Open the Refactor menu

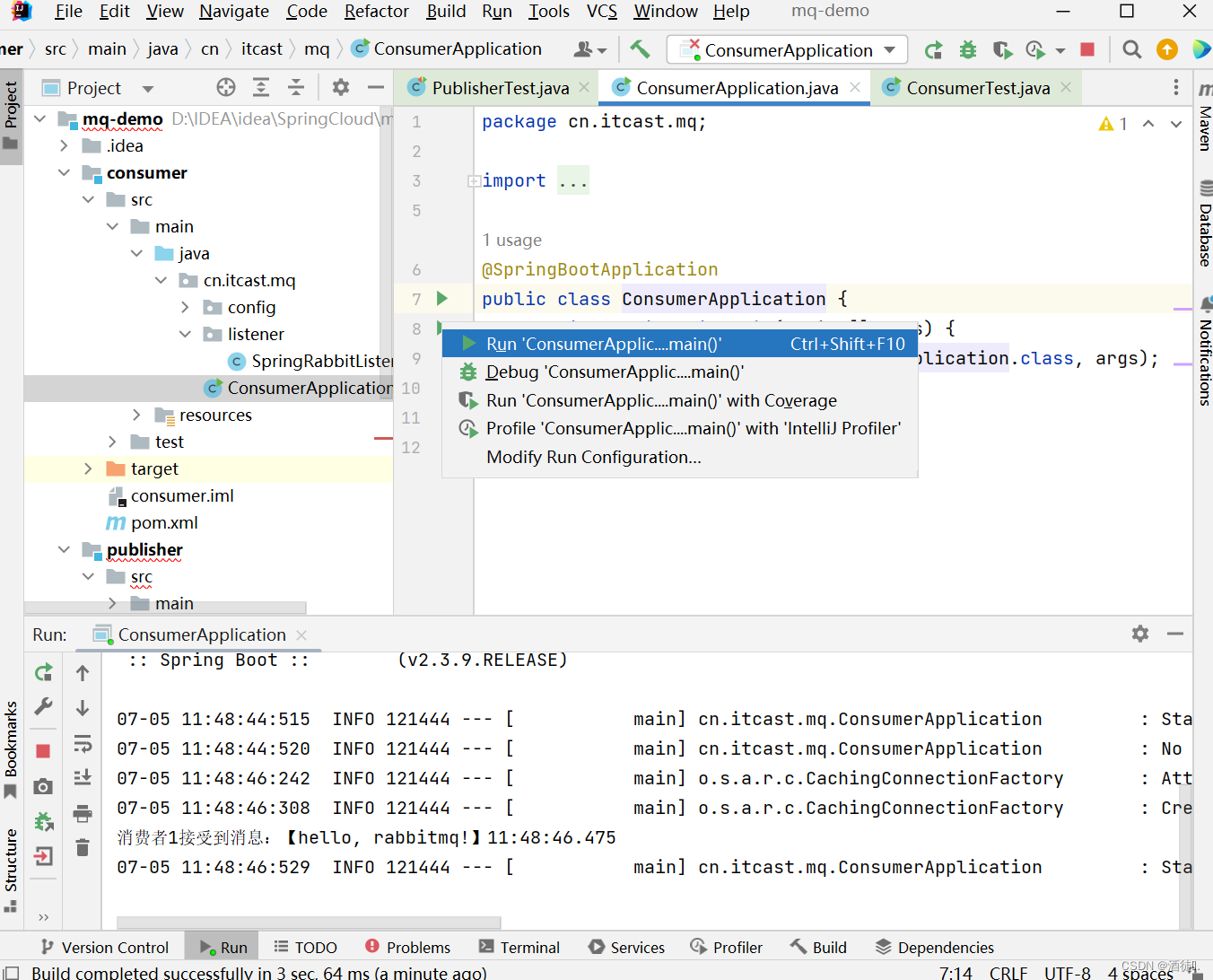[x=377, y=11]
